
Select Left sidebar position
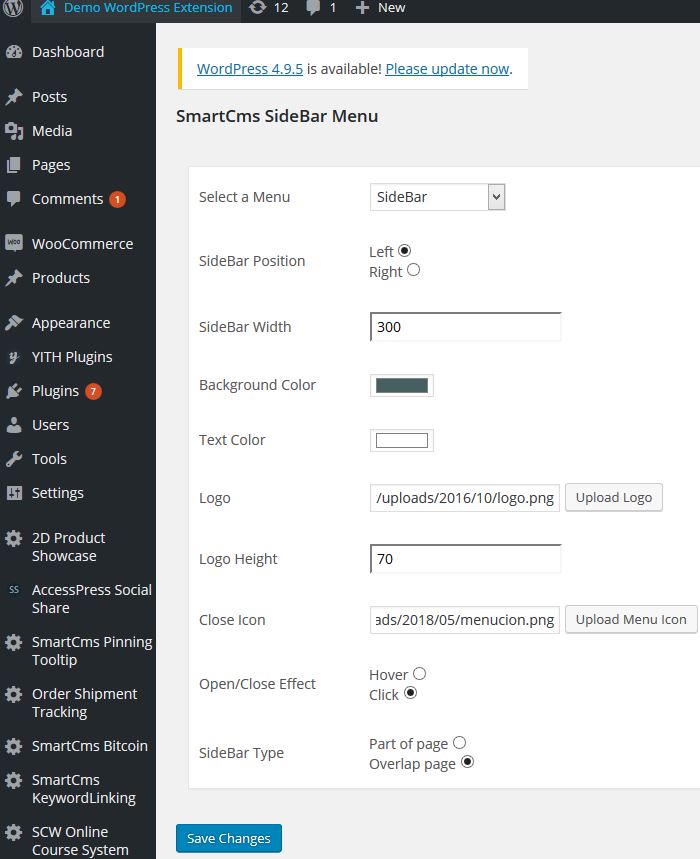pyautogui.click(x=404, y=250)
